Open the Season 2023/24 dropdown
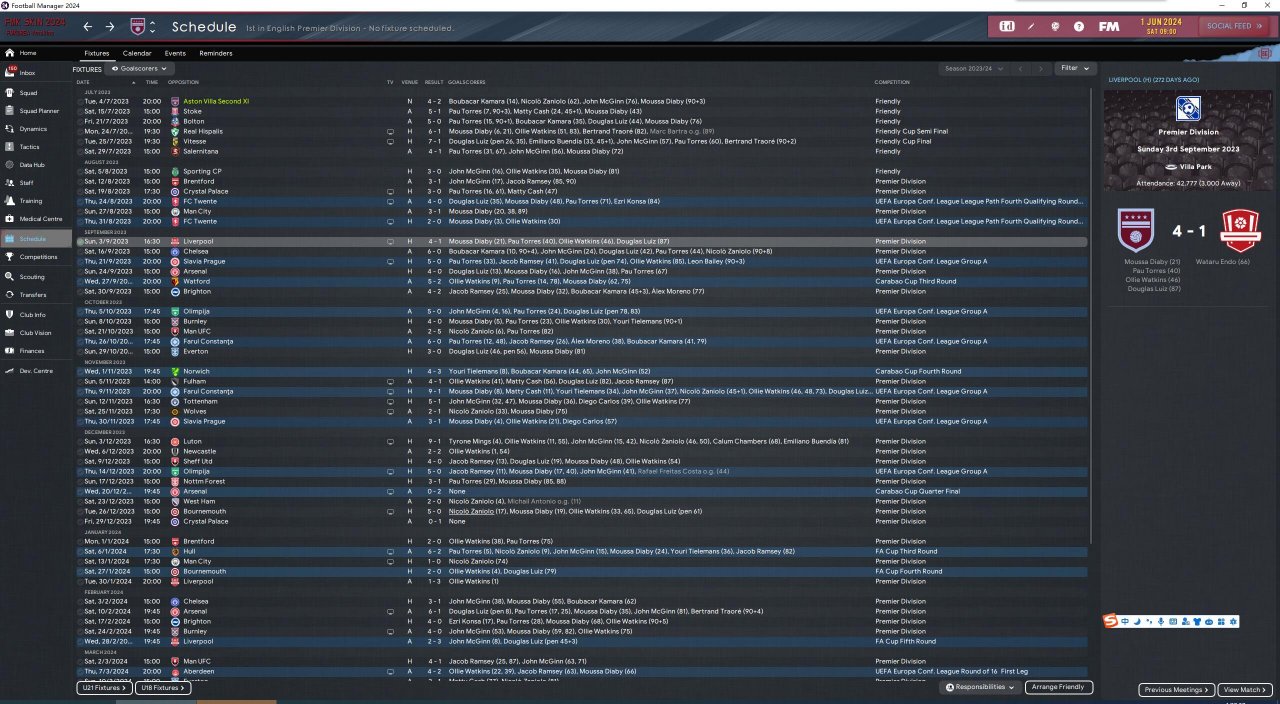Image resolution: width=1280 pixels, height=704 pixels. point(975,68)
